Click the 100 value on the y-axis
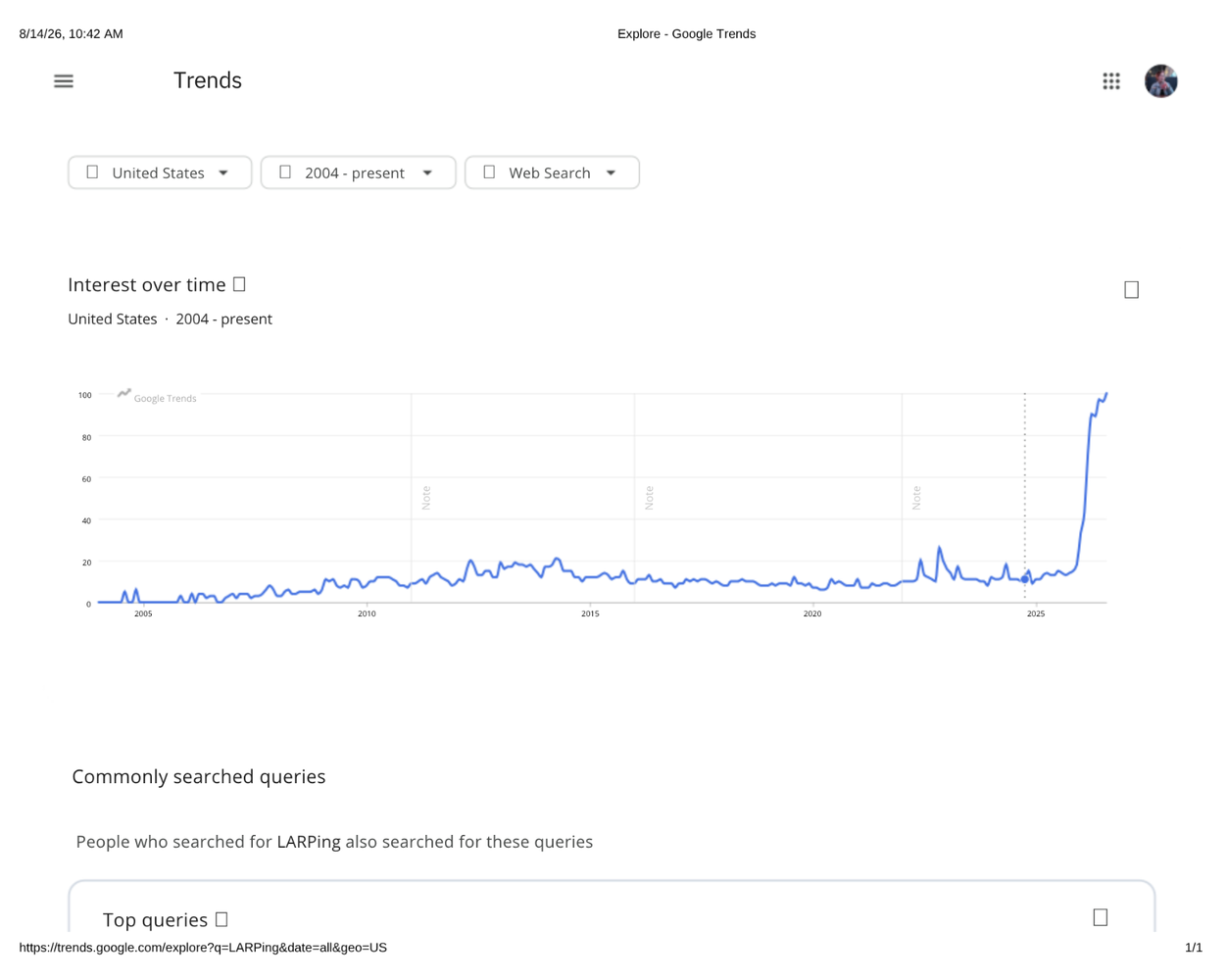The width and height of the screenshot is (1228, 980). (x=85, y=395)
